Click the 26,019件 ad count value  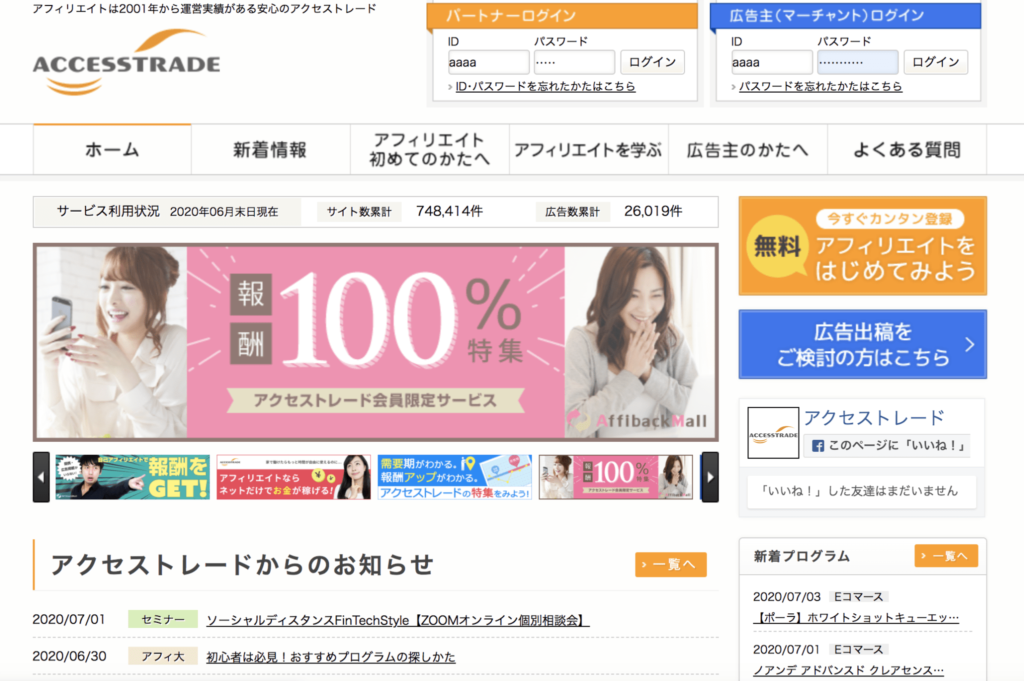(653, 211)
